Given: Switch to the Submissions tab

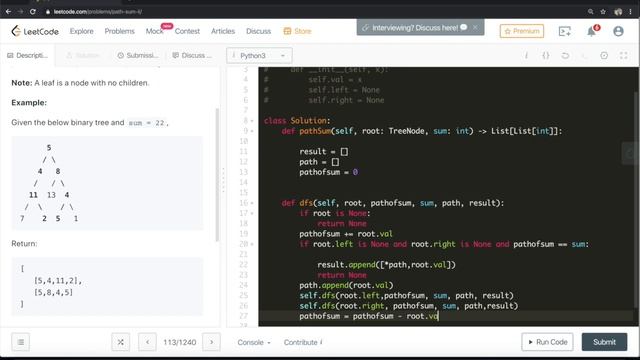Looking at the screenshot, I should point(137,56).
